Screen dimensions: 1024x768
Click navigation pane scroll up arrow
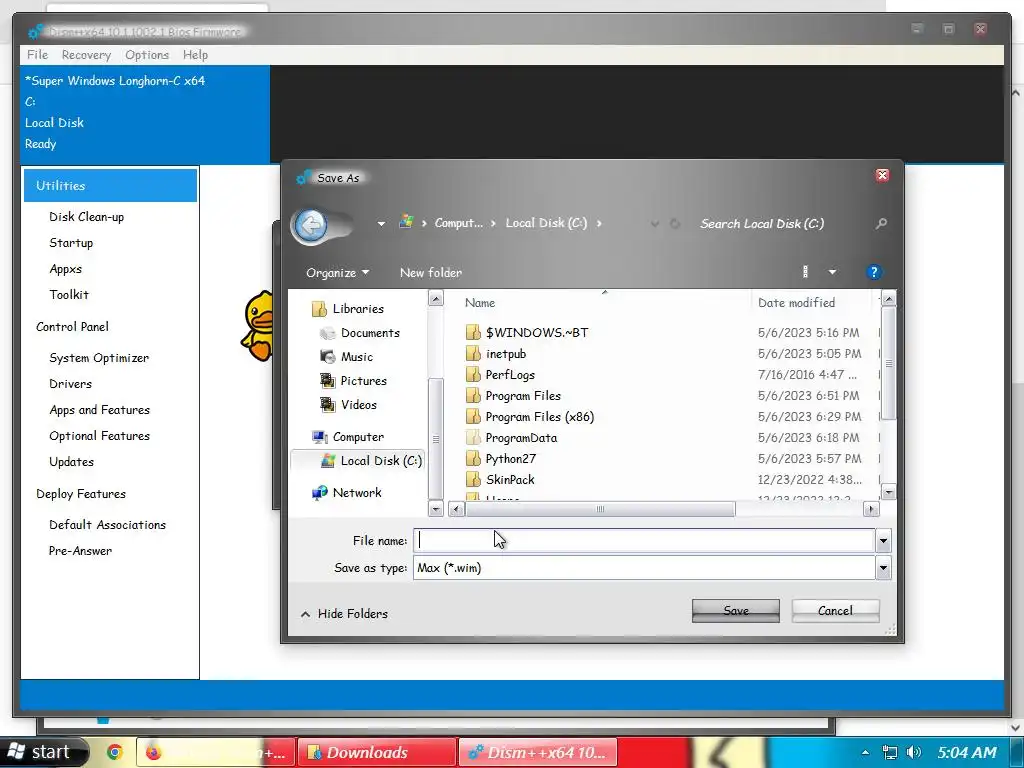(436, 299)
